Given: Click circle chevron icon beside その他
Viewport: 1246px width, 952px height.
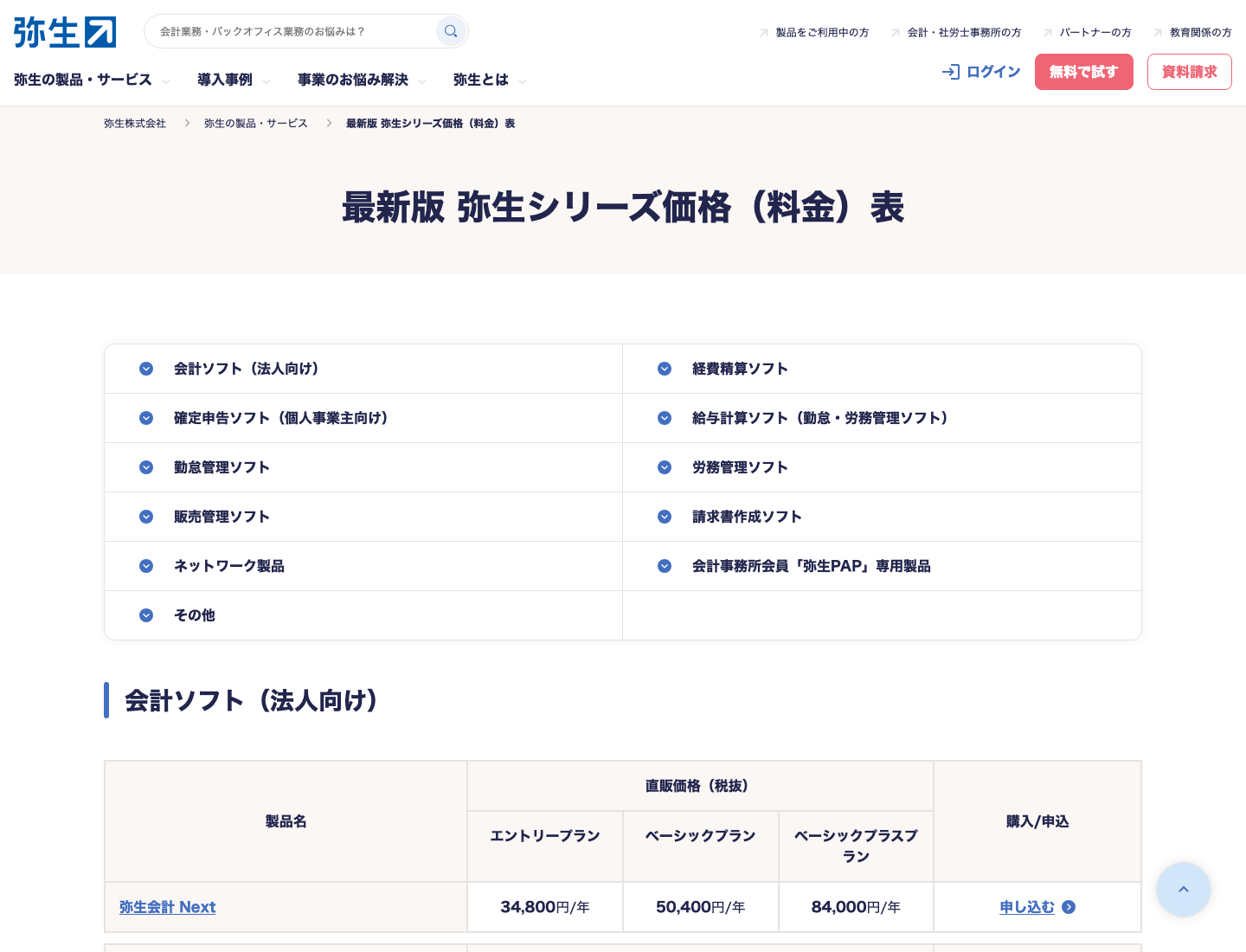Looking at the screenshot, I should 146,615.
